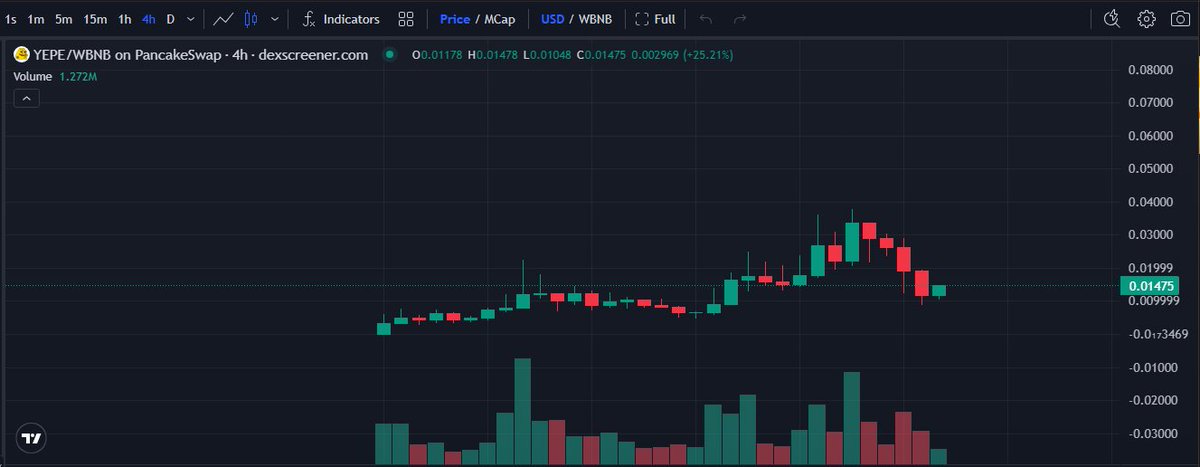1200x467 pixels.
Task: Switch chart to Price mode
Action: tap(455, 19)
